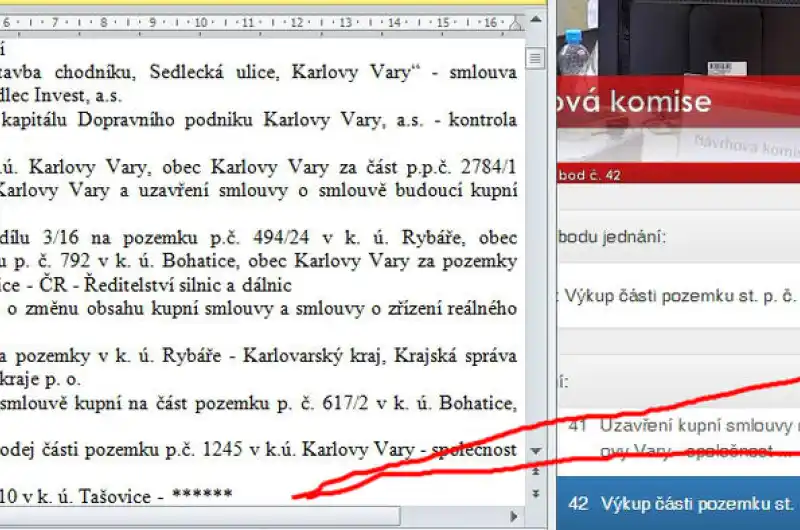Click the vertical scrollbar track in Word
This screenshot has width=800, height=530.
[x=536, y=255]
